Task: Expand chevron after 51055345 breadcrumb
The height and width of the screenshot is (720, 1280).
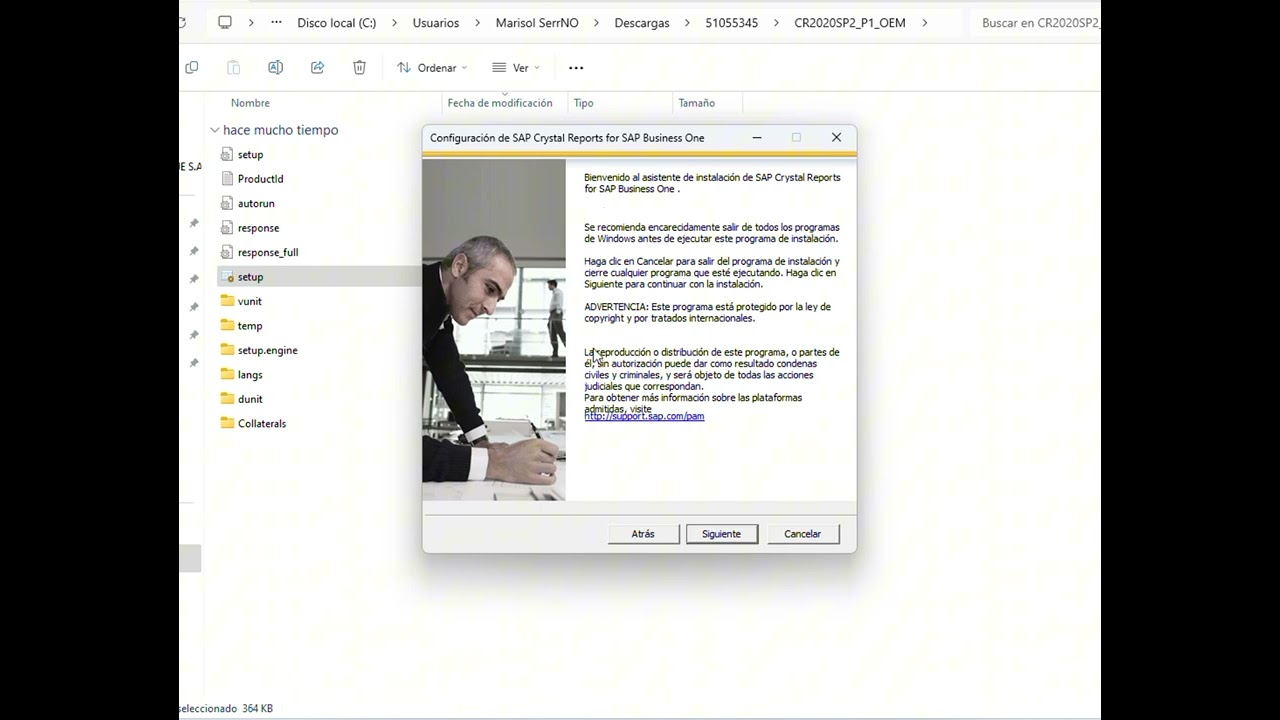Action: tap(776, 22)
